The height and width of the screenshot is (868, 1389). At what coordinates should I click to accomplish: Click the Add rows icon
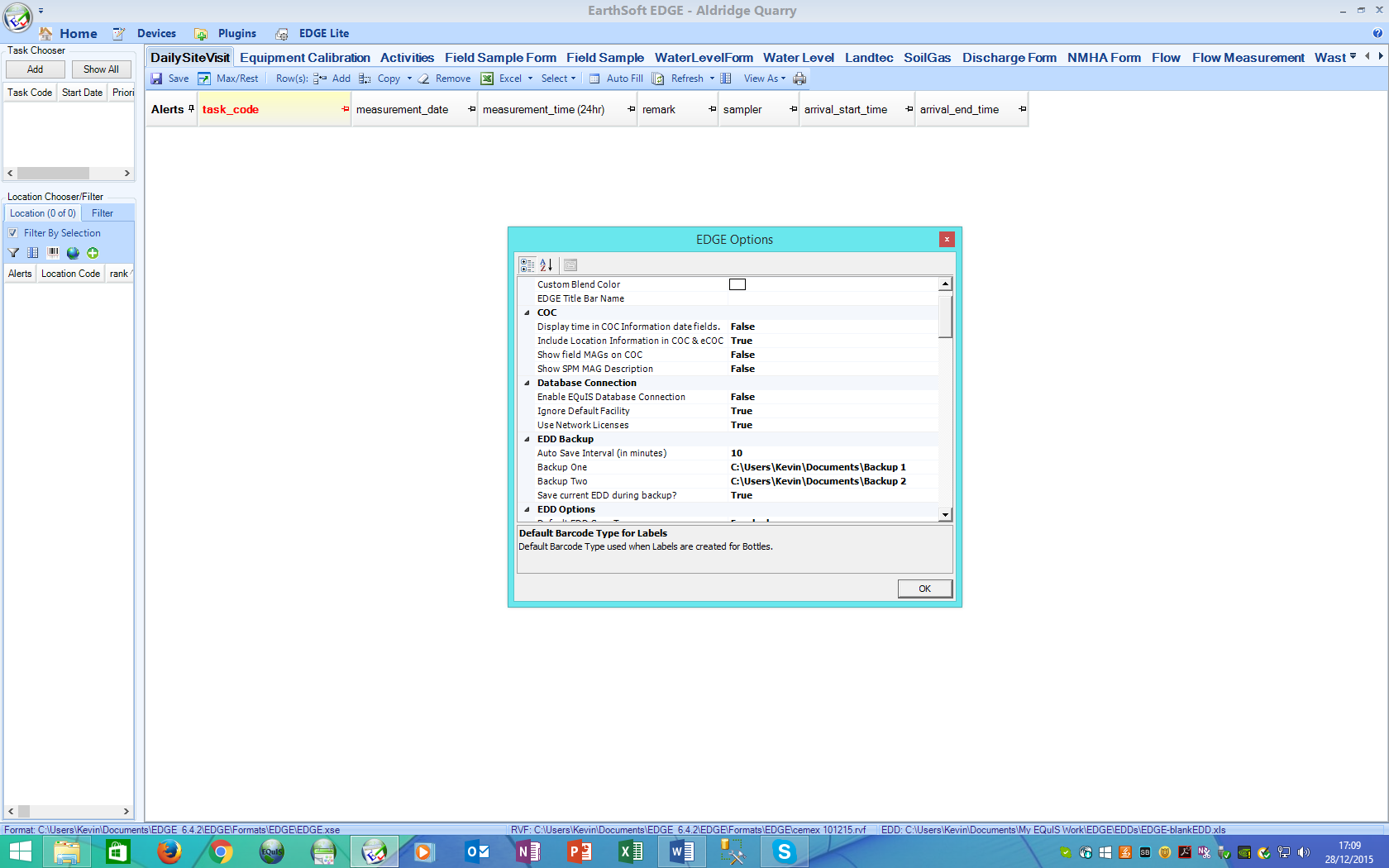pyautogui.click(x=320, y=79)
